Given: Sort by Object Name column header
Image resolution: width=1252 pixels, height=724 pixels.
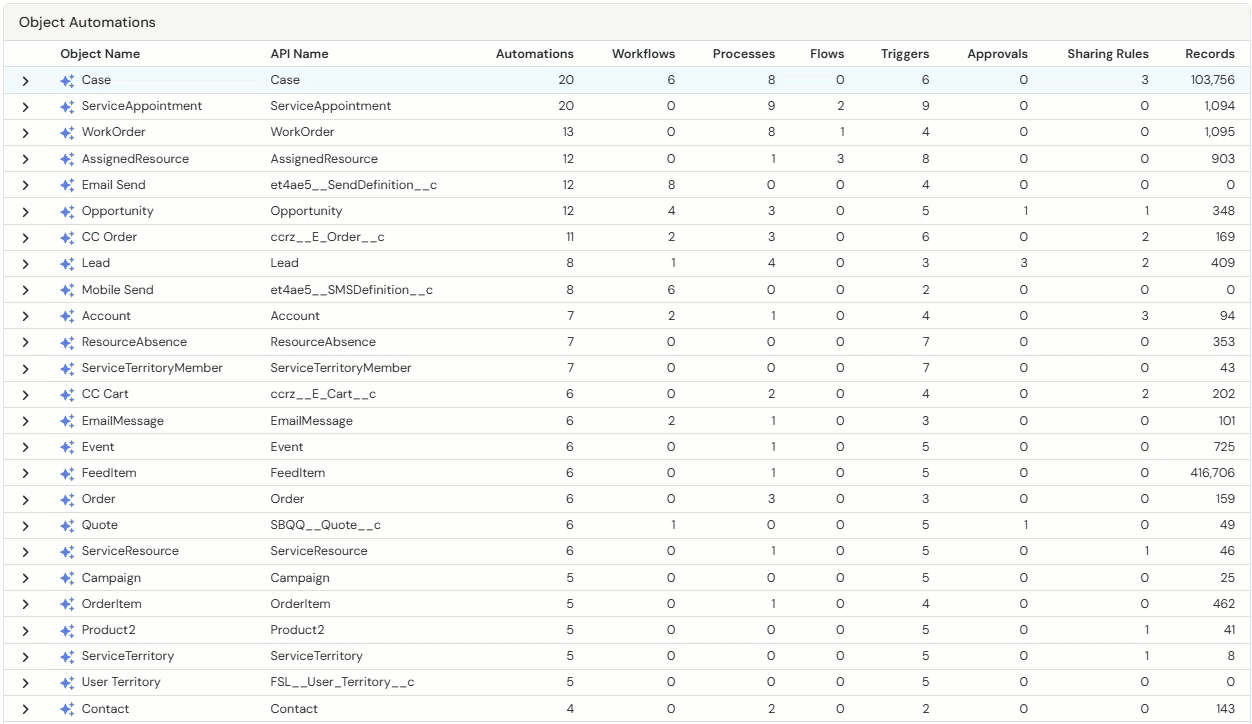Looking at the screenshot, I should (x=100, y=54).
